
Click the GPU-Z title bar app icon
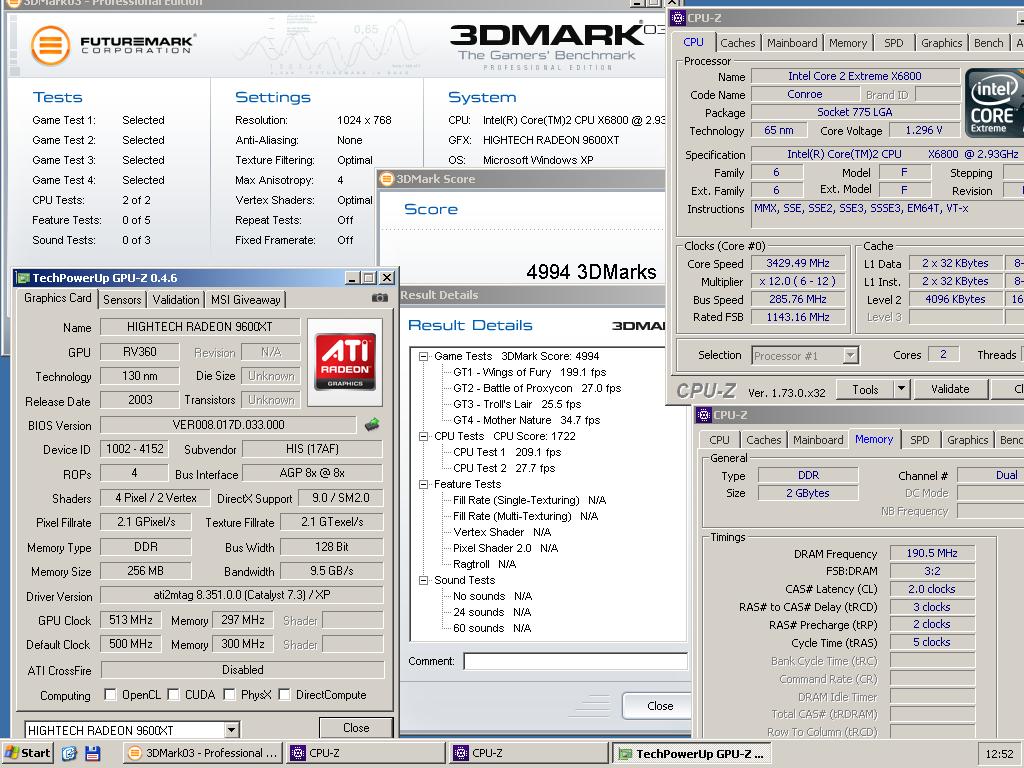(x=24, y=278)
